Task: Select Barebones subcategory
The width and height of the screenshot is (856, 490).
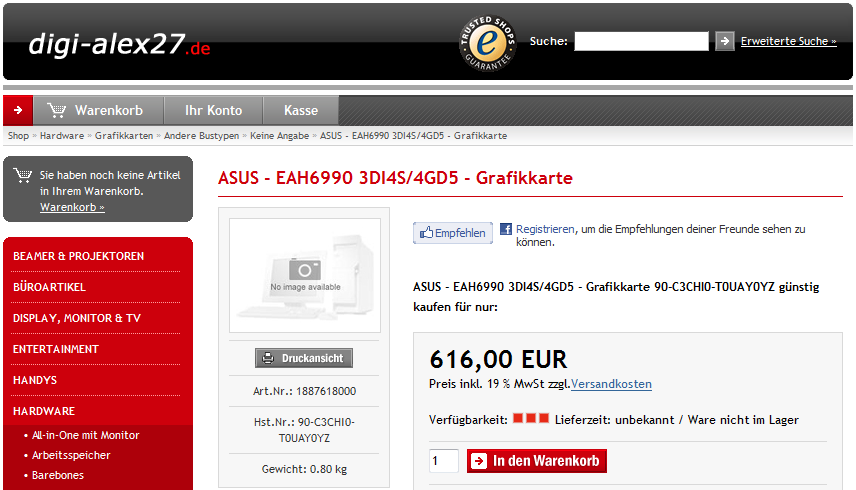Action: point(58,475)
